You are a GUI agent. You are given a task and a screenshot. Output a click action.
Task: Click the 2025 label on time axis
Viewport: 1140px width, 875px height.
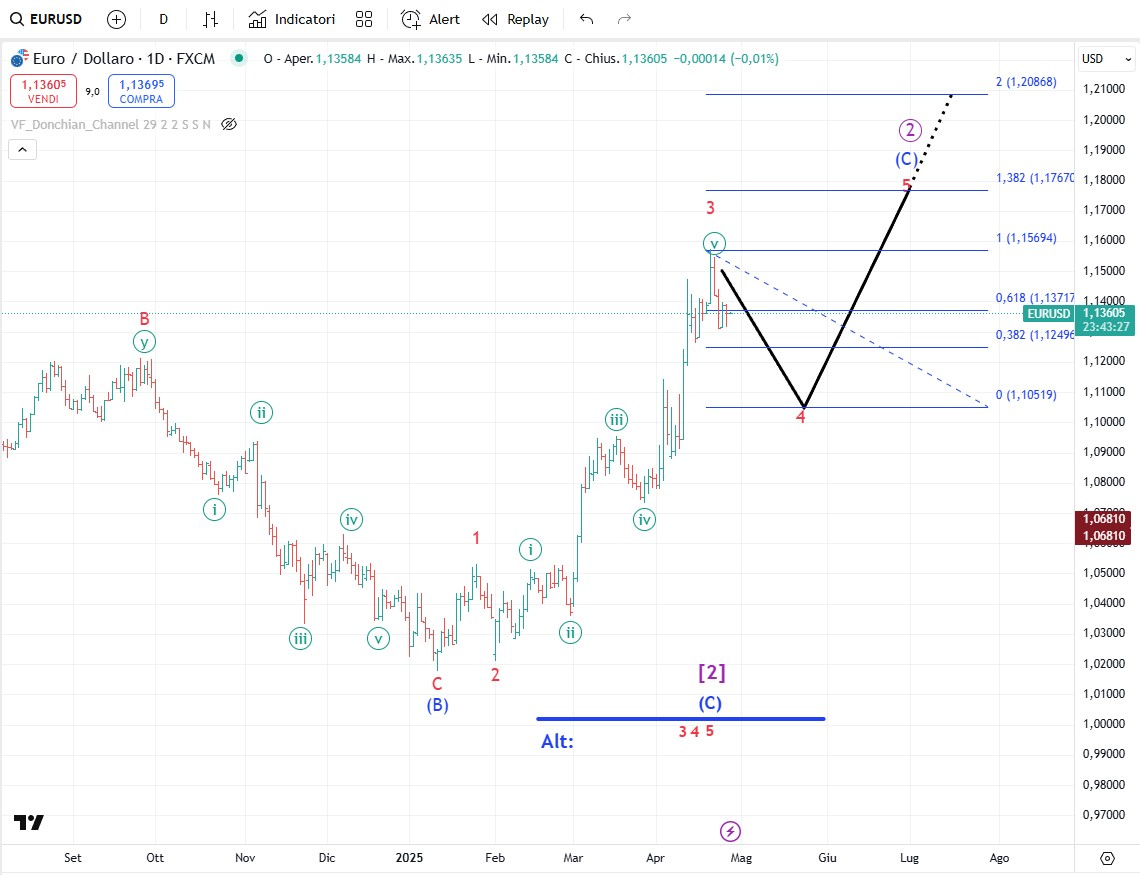click(x=409, y=858)
